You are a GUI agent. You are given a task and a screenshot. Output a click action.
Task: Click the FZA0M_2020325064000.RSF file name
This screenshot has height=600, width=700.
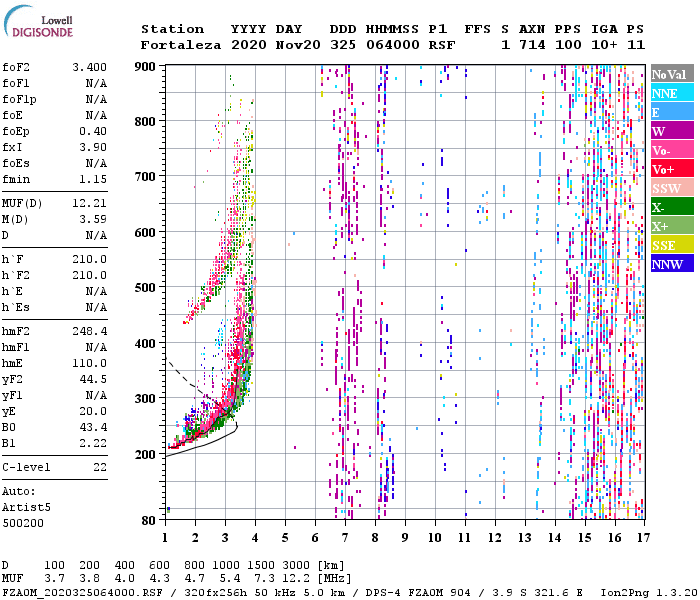tap(82, 593)
